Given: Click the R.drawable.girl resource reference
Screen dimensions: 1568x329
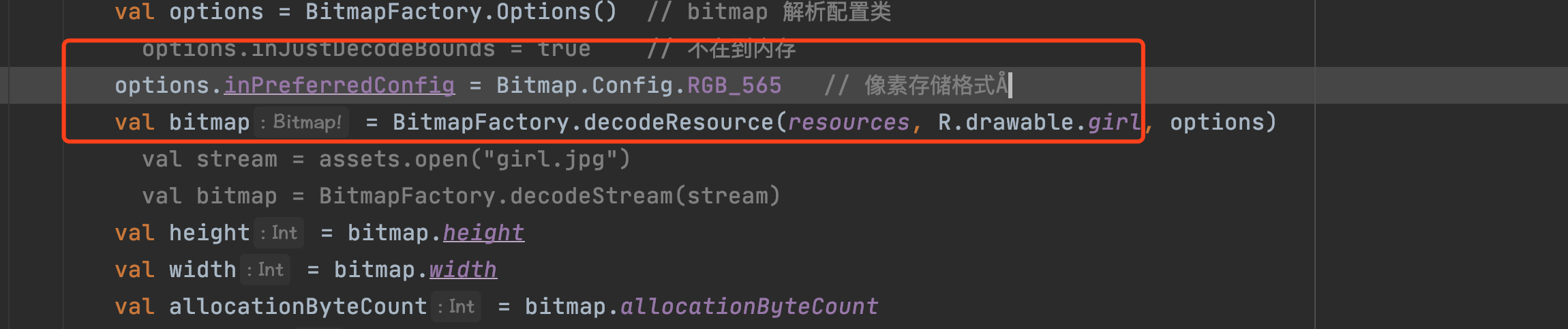Looking at the screenshot, I should click(1040, 122).
